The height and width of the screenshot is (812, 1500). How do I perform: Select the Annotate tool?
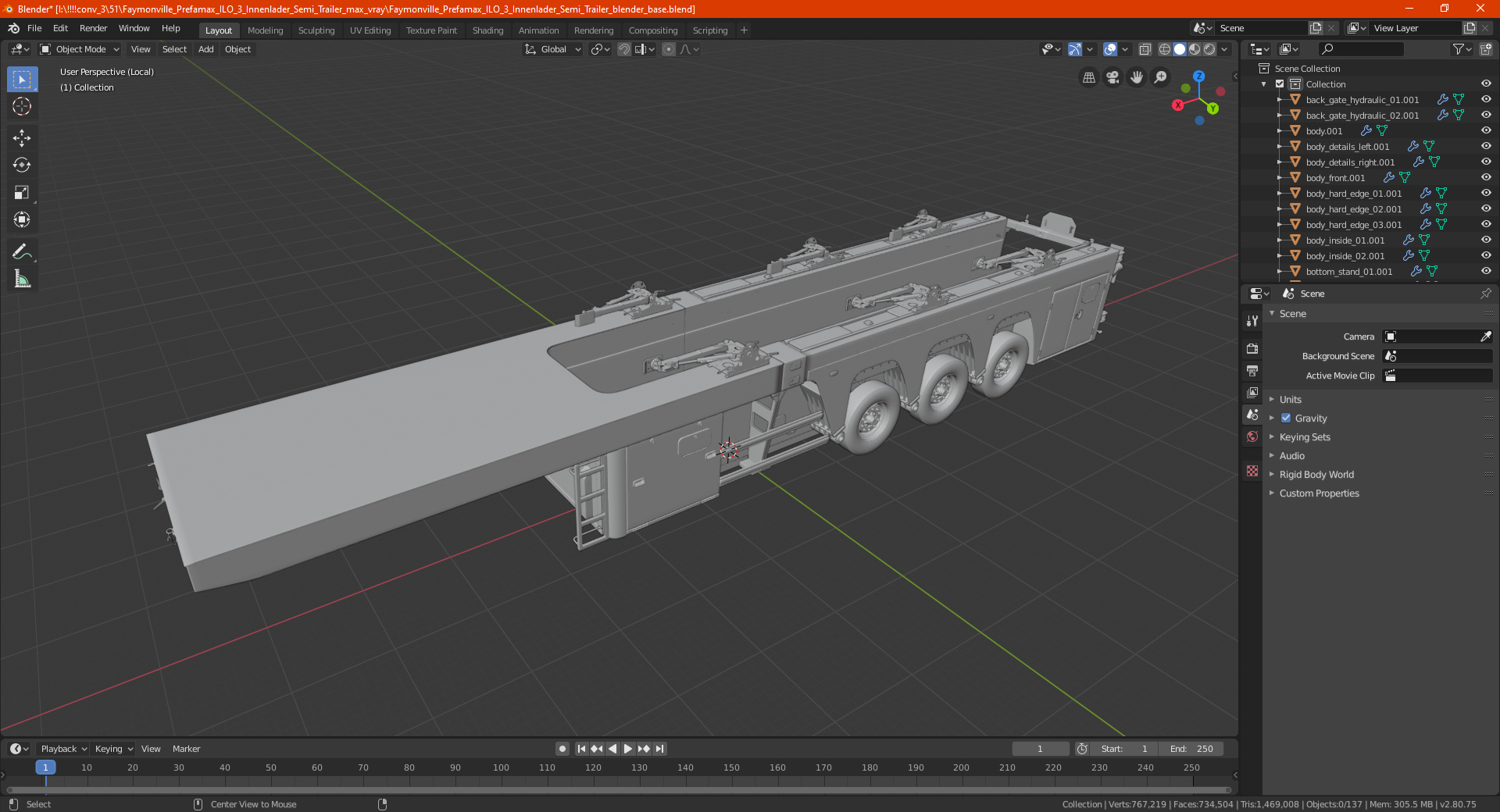pos(22,251)
